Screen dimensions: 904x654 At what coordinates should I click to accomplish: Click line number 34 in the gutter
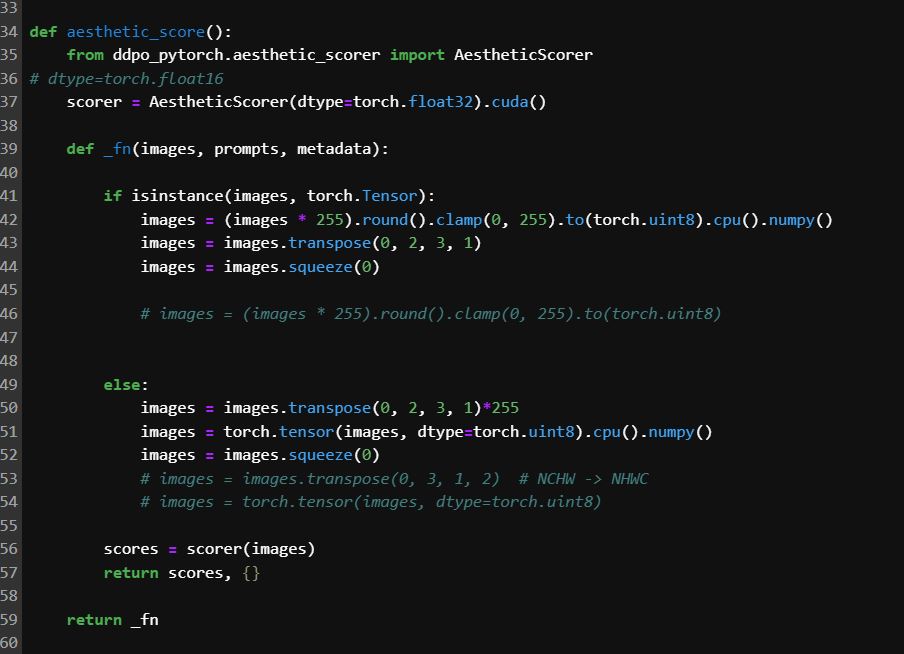[10, 31]
